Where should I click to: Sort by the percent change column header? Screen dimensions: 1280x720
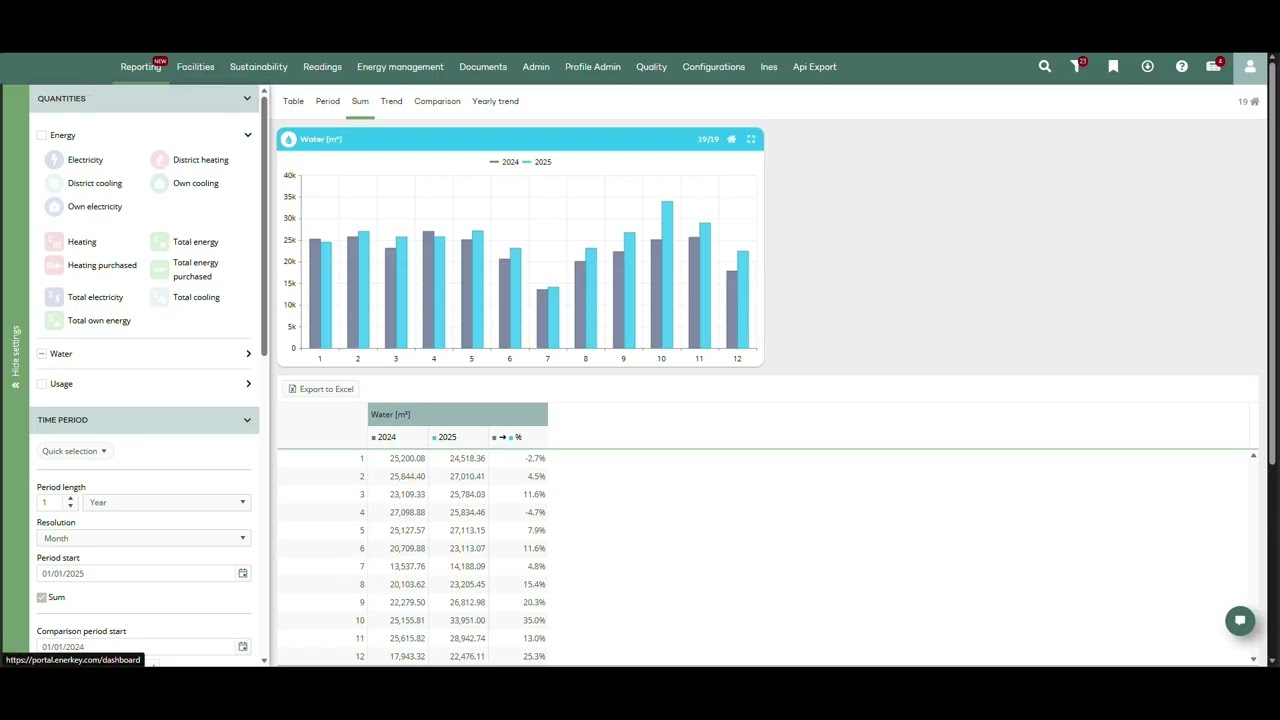point(518,437)
